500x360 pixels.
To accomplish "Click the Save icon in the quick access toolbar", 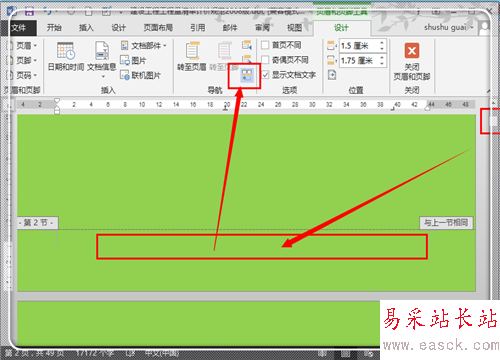I will point(29,12).
